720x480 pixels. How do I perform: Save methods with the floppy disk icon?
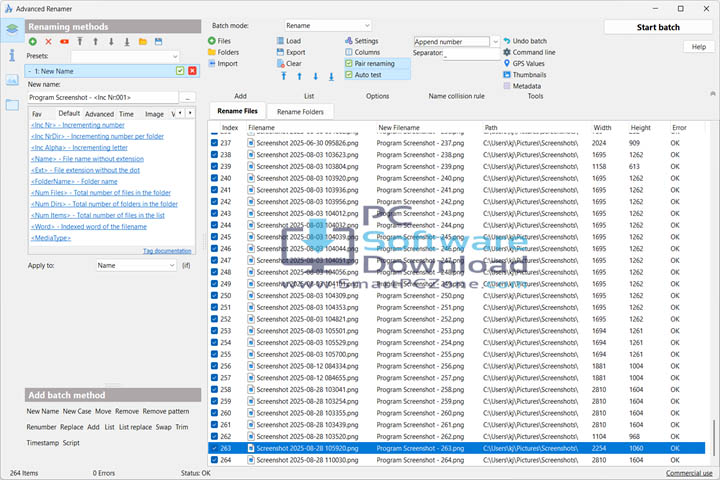pos(158,42)
